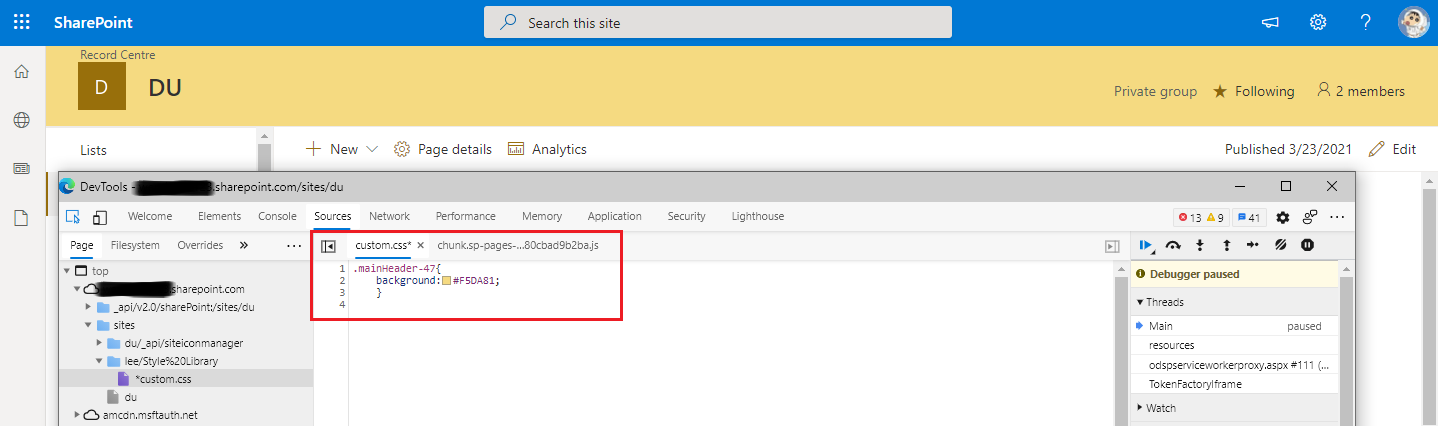Step into next function call
The image size is (1438, 426).
pyautogui.click(x=1200, y=245)
